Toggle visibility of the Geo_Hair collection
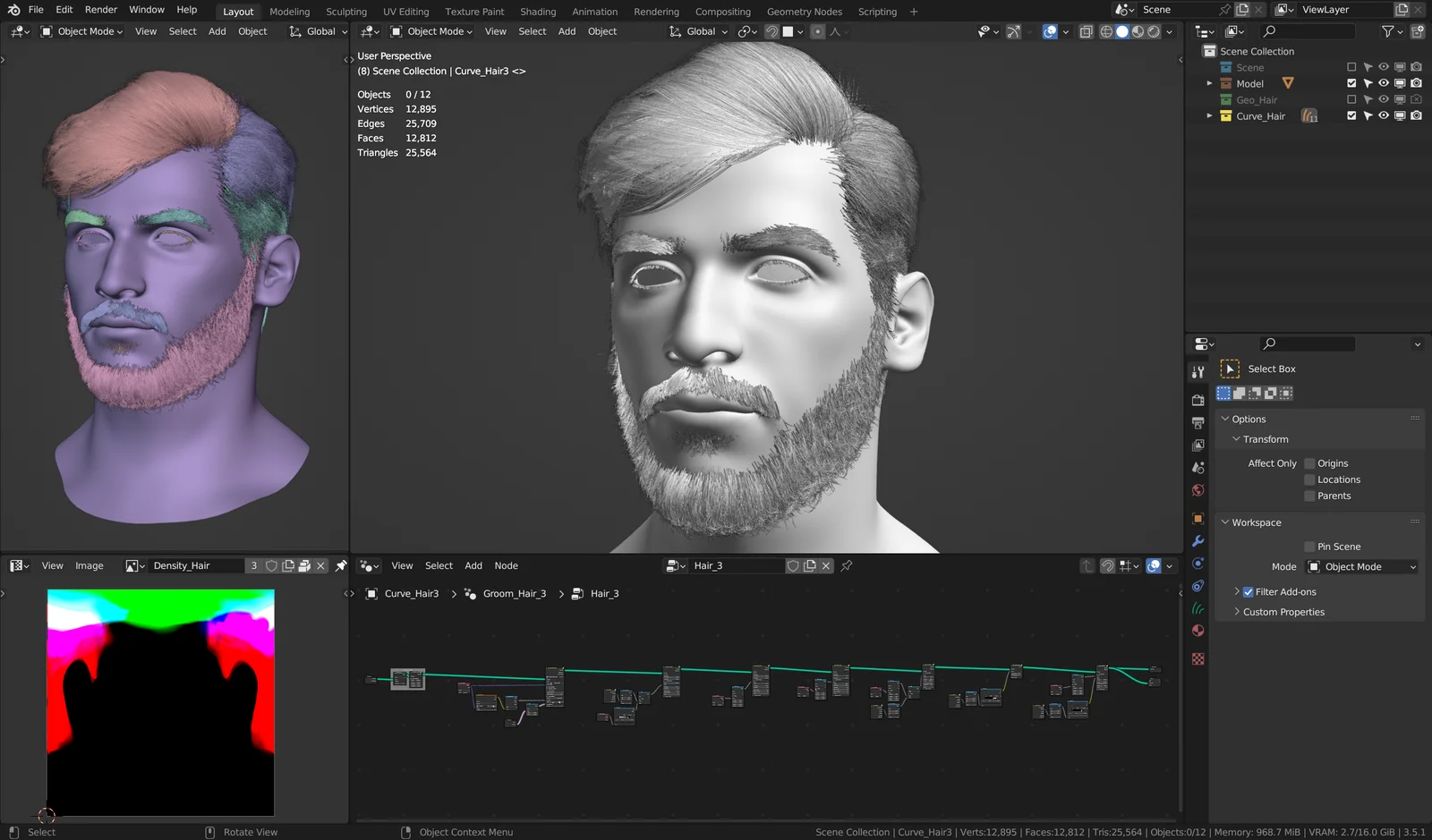This screenshot has height=840, width=1432. coord(1384,99)
